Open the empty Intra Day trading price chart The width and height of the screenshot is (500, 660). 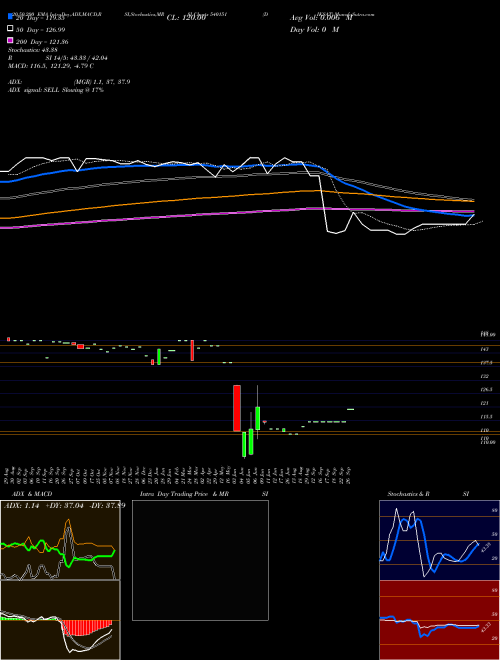[200, 560]
